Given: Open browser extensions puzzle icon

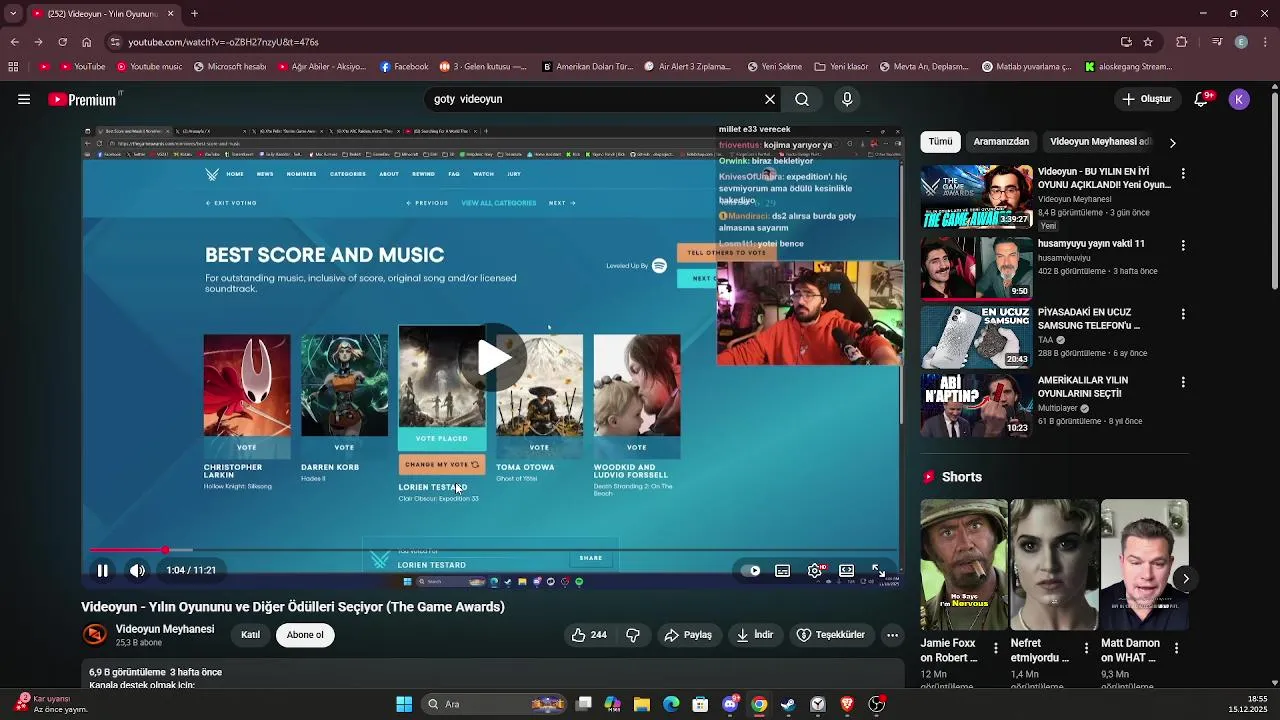Looking at the screenshot, I should click(x=1182, y=42).
